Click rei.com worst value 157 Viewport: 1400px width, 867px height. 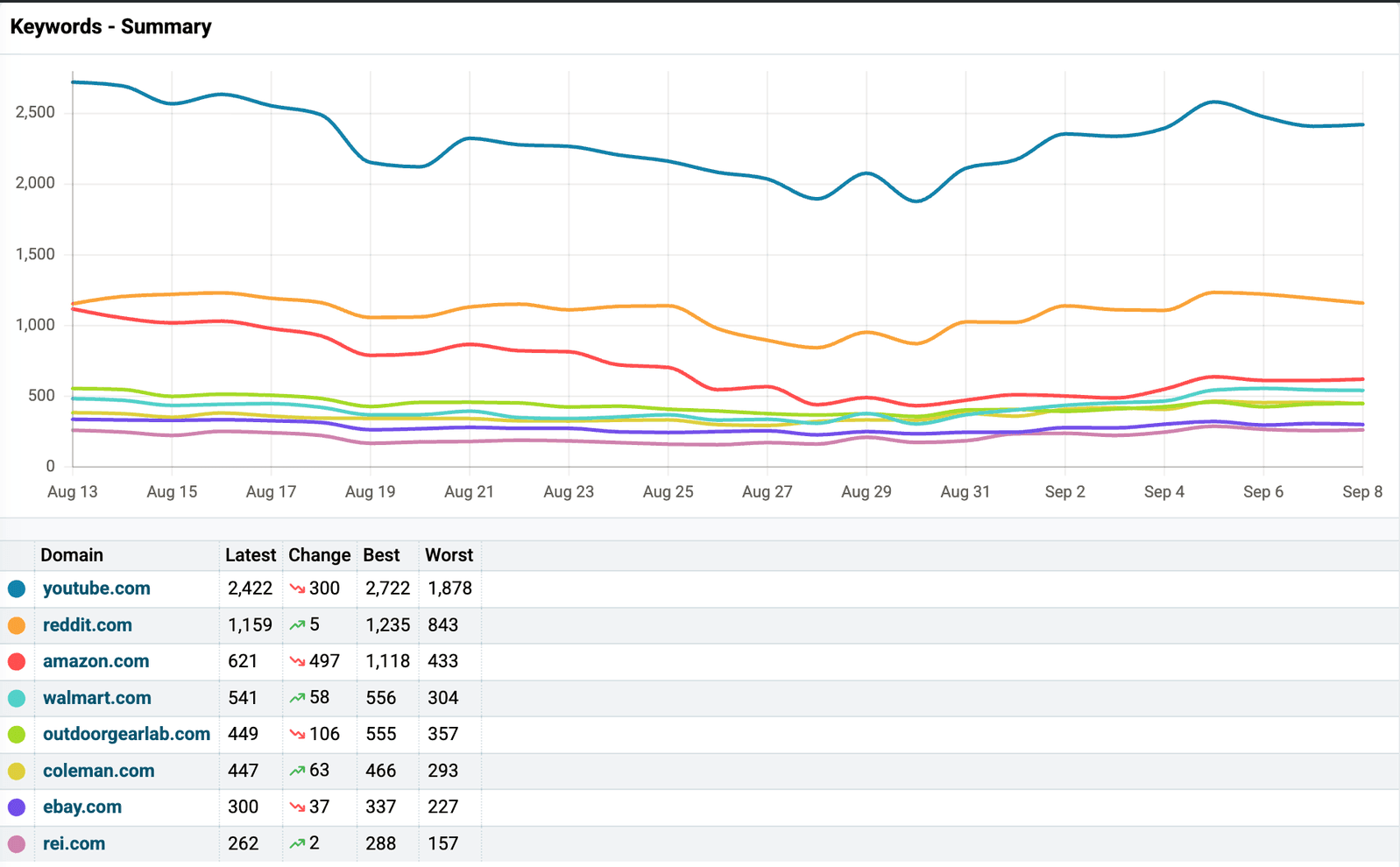(443, 843)
